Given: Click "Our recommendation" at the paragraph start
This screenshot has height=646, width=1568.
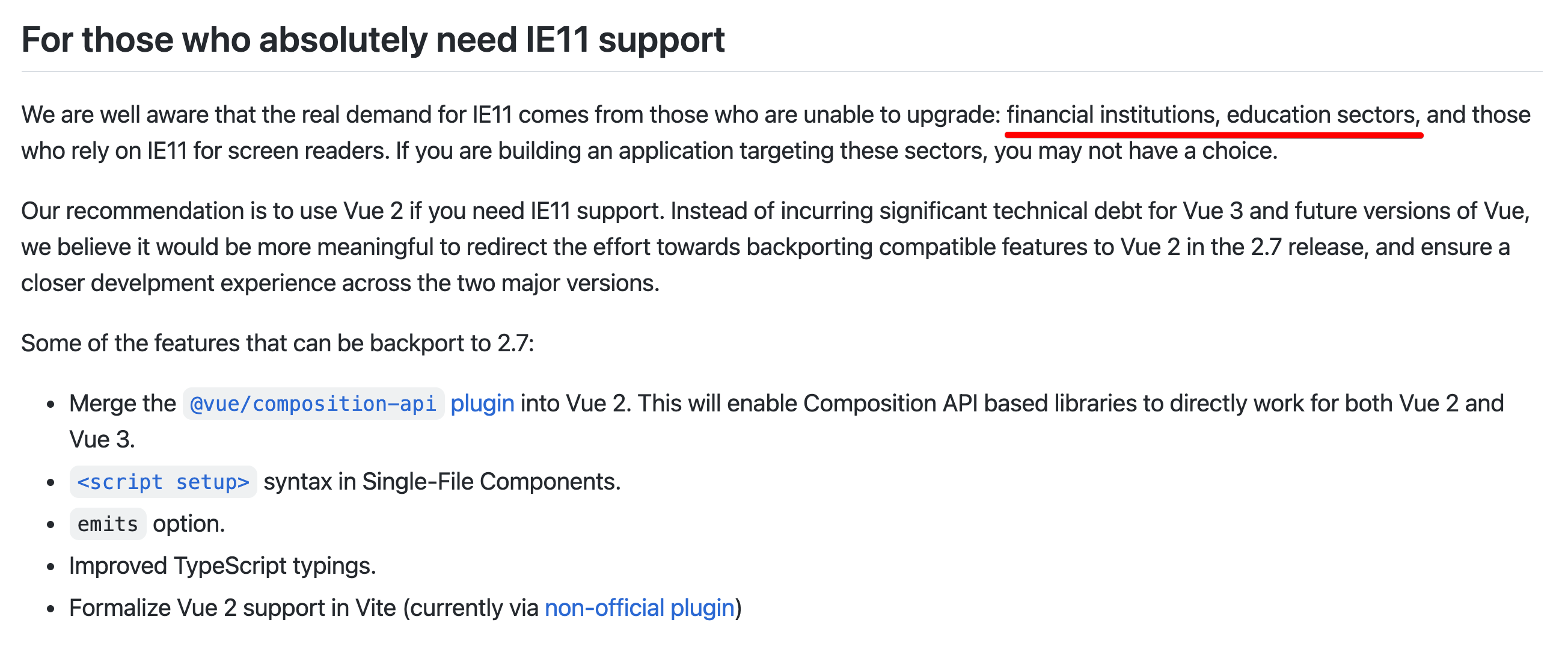Looking at the screenshot, I should (133, 211).
